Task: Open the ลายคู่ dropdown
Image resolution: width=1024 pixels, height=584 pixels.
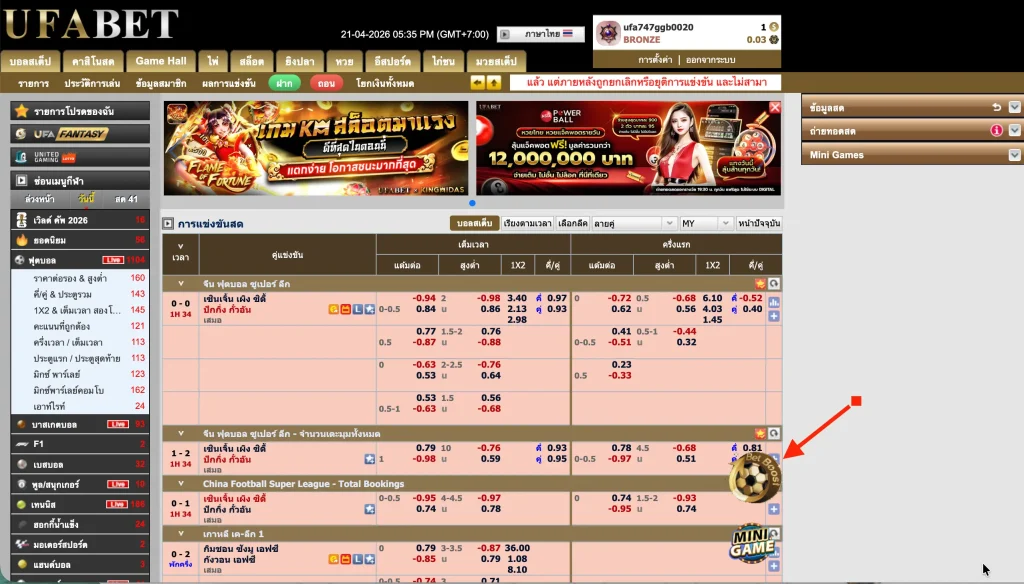Action: [633, 223]
